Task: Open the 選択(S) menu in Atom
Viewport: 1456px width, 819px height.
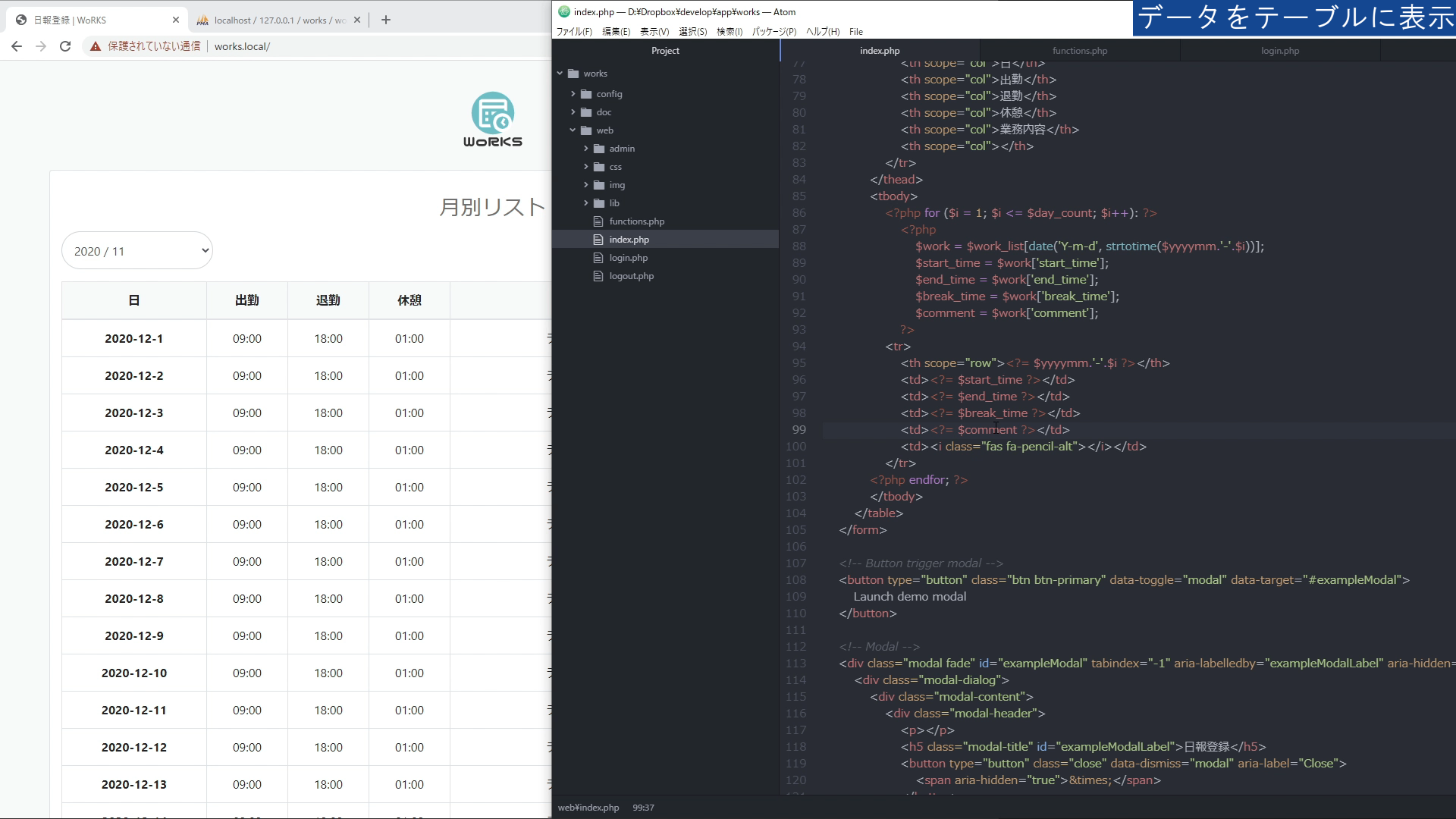Action: coord(692,32)
